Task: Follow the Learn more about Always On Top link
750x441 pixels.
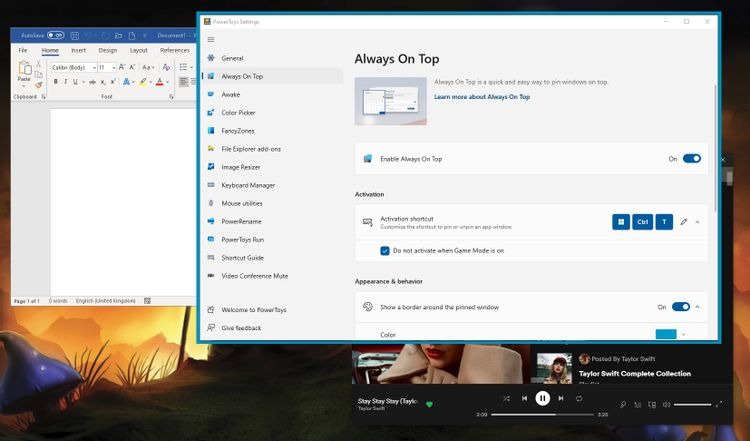Action: coord(482,97)
